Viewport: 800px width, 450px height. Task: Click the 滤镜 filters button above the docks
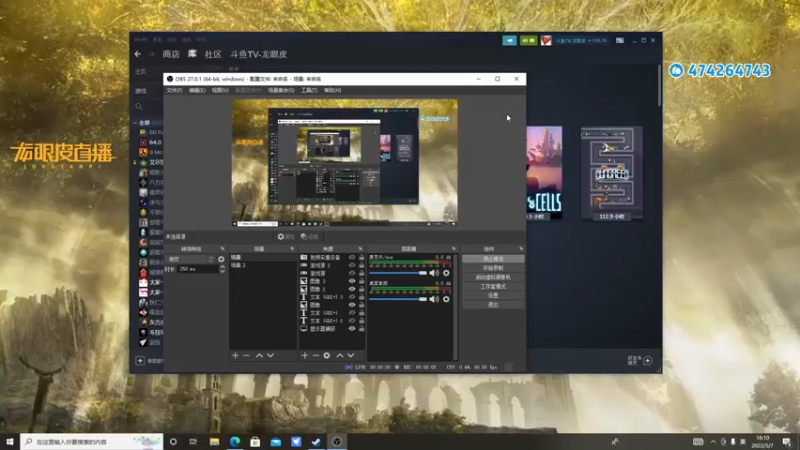point(309,237)
